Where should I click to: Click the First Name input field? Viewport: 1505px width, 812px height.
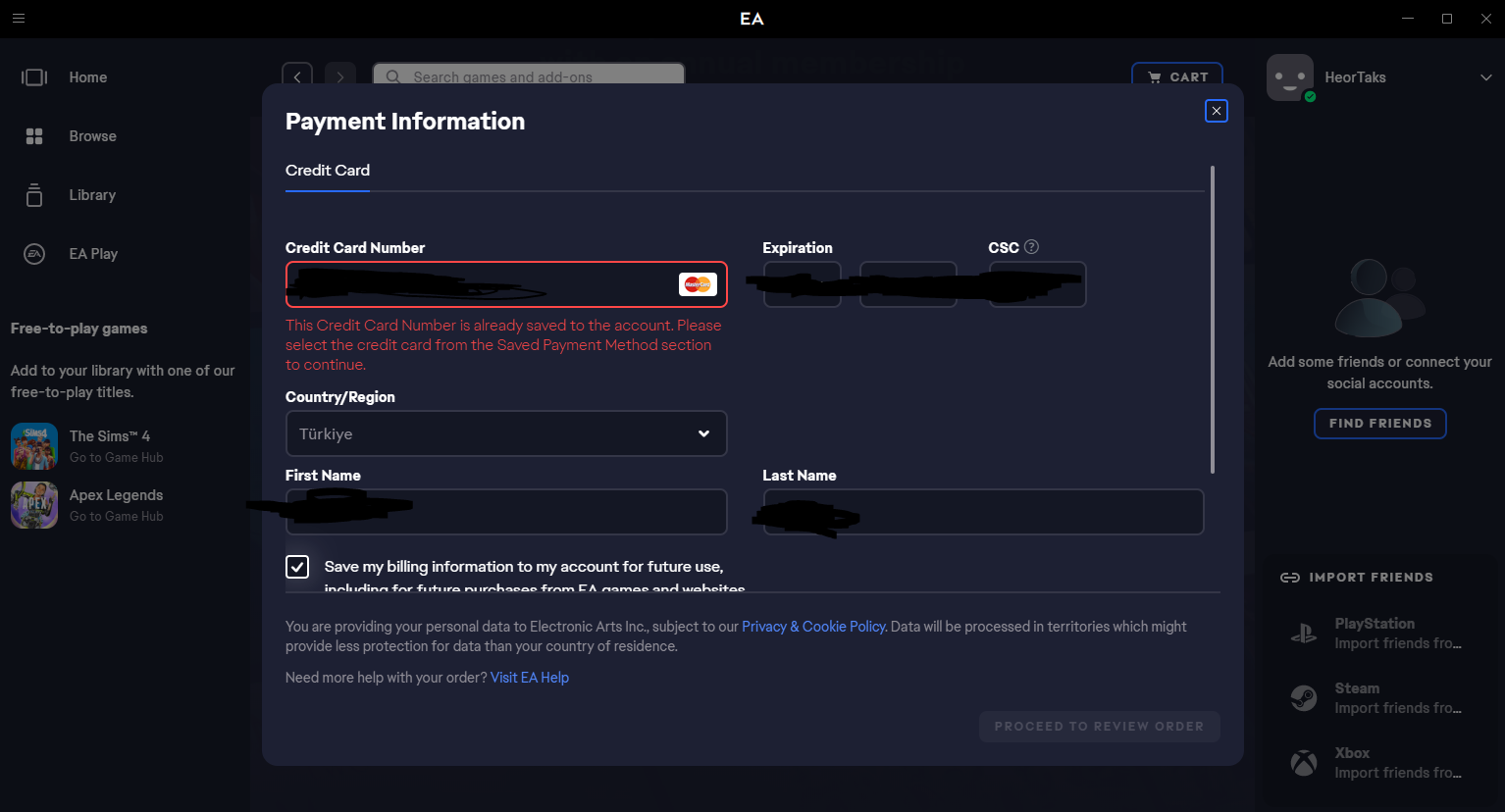[506, 512]
